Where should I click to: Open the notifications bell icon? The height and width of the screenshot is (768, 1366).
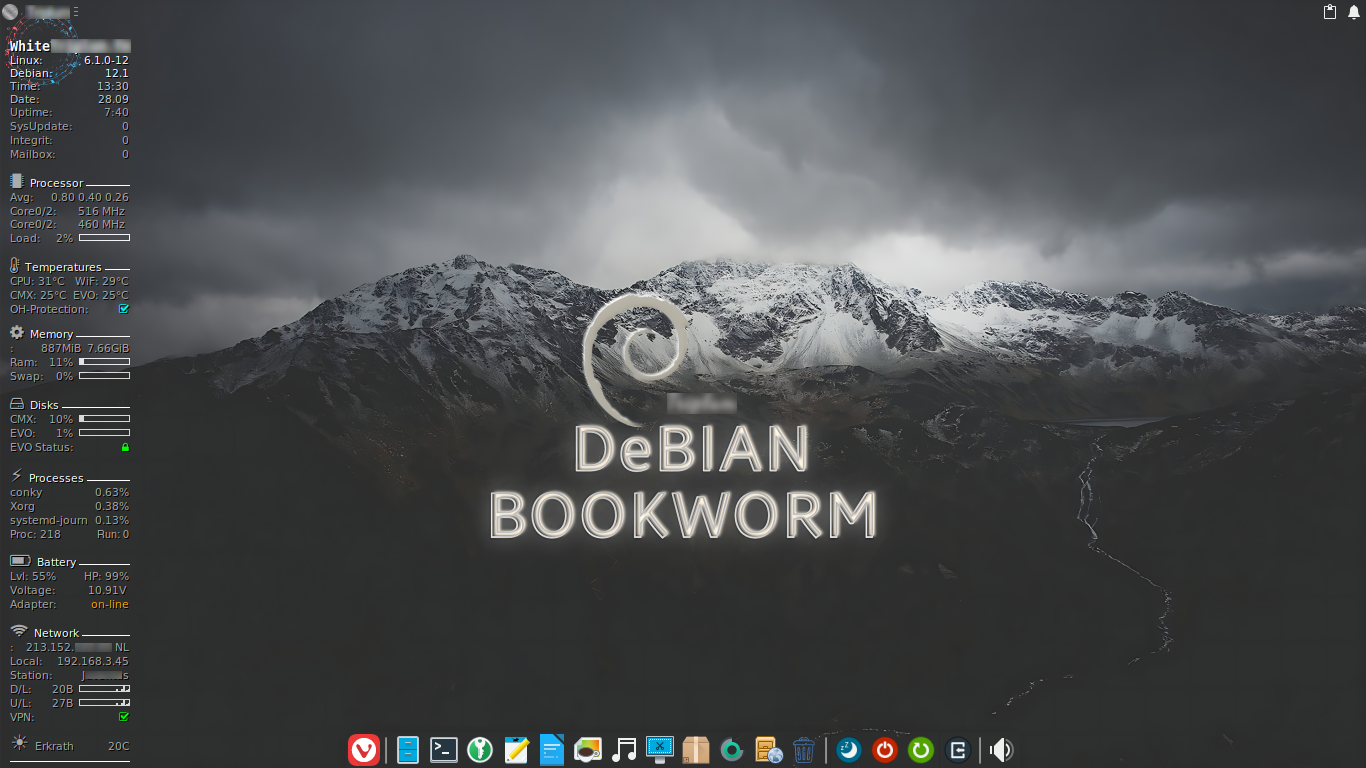point(1354,12)
